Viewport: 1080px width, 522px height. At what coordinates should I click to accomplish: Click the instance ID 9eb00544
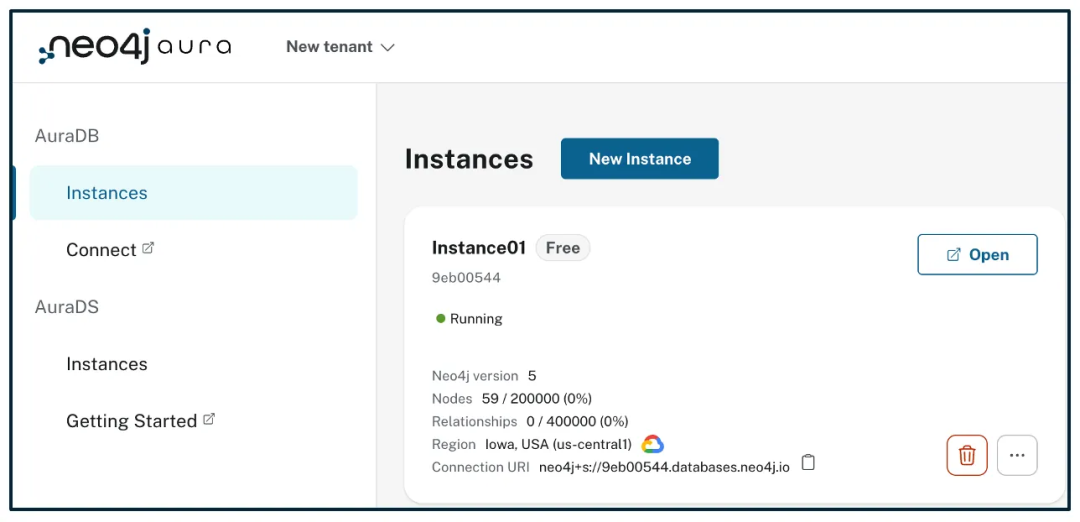pos(466,278)
